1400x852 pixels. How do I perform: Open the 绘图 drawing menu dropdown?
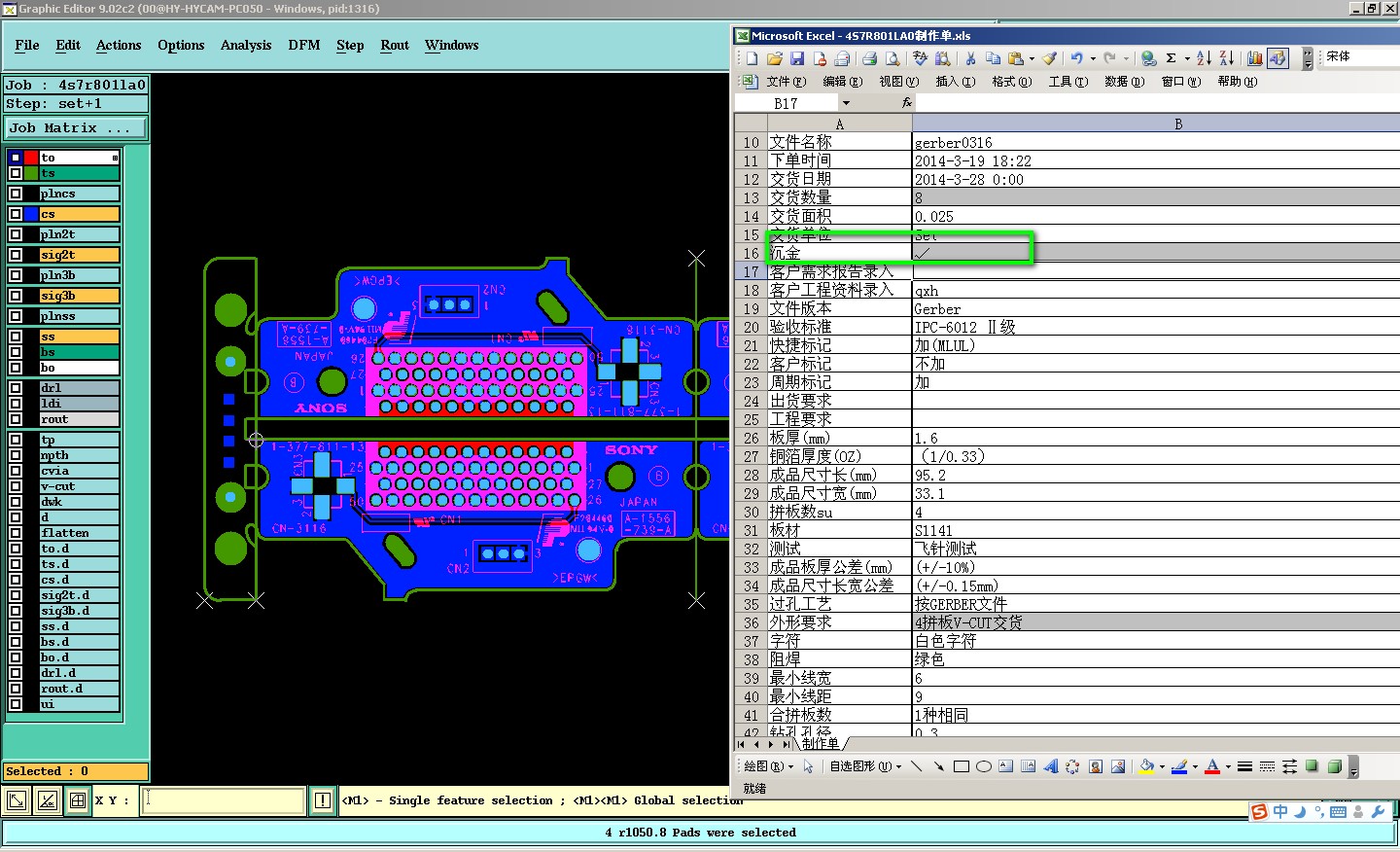(x=768, y=766)
